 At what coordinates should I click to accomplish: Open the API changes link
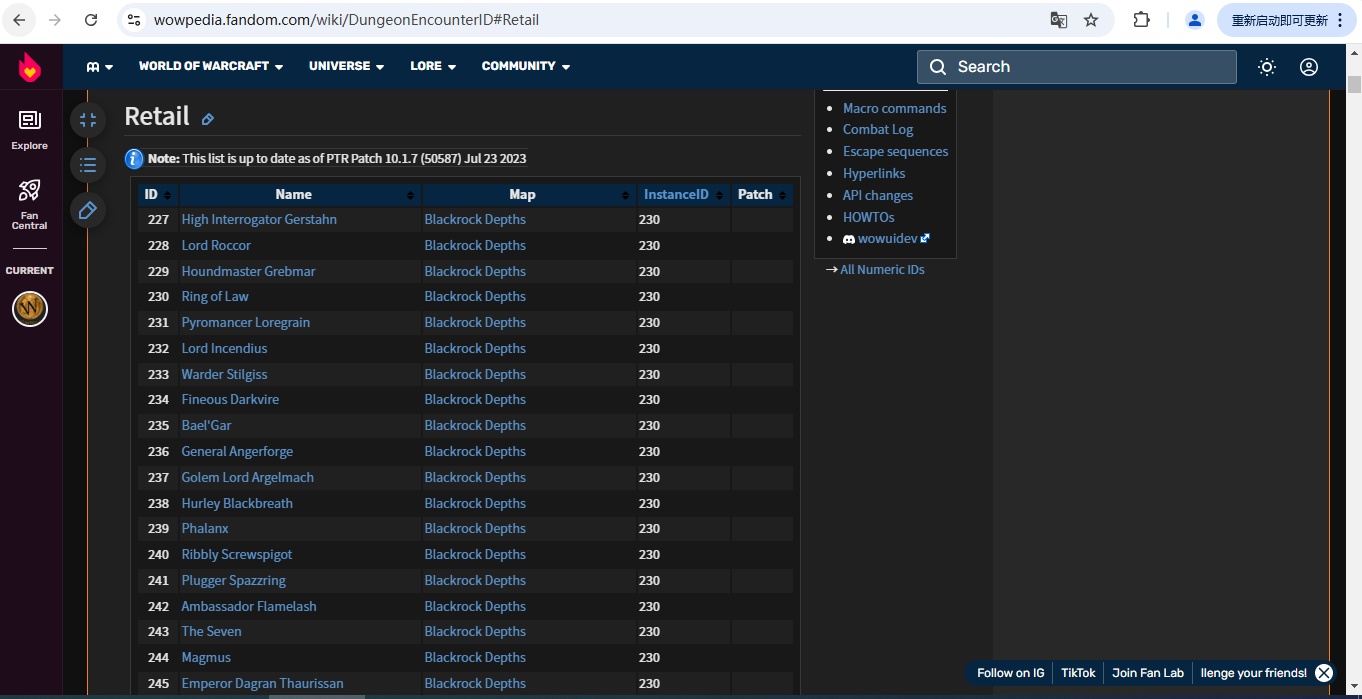click(x=878, y=195)
